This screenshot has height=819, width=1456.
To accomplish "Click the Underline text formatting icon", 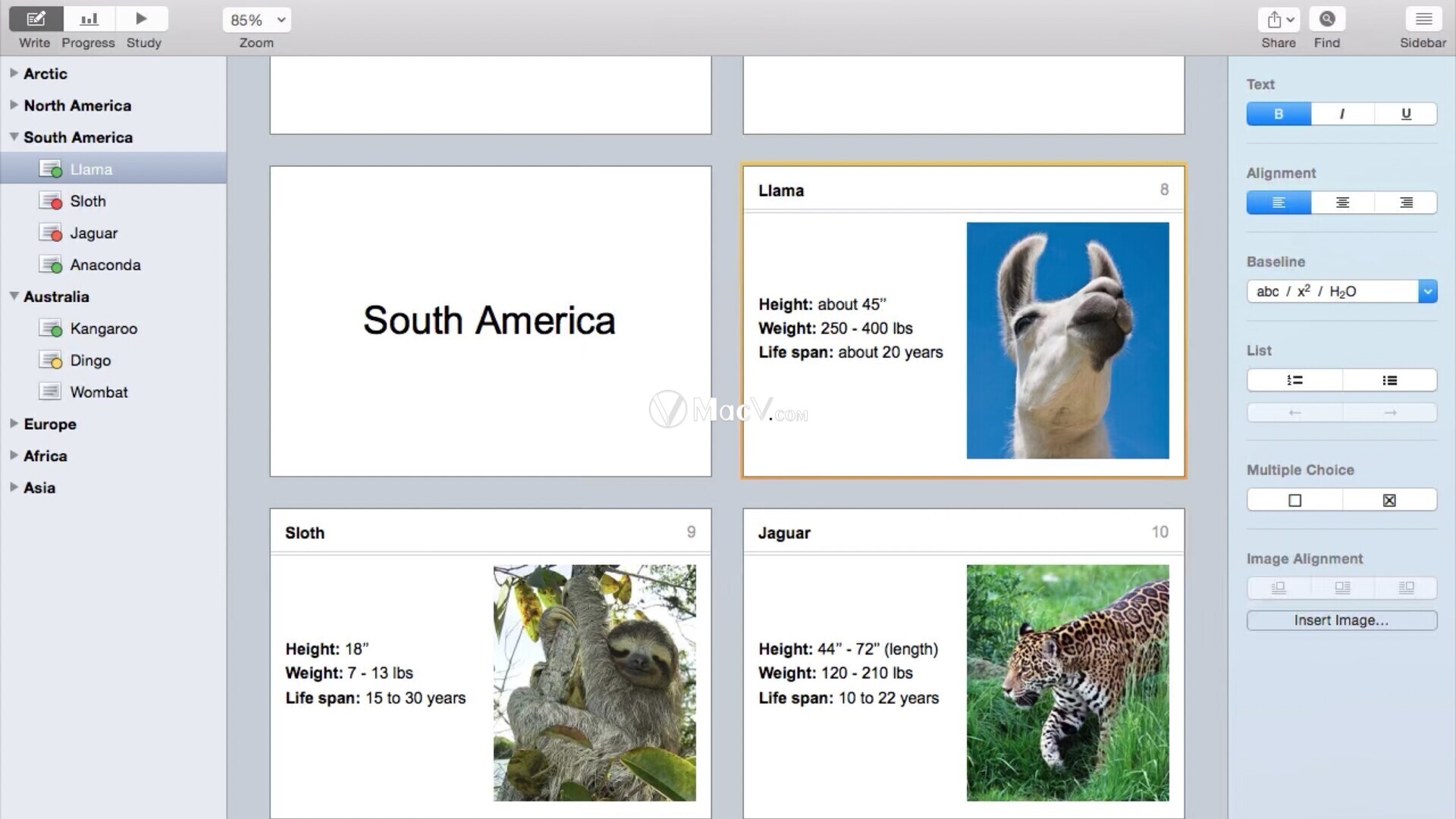I will [1405, 113].
